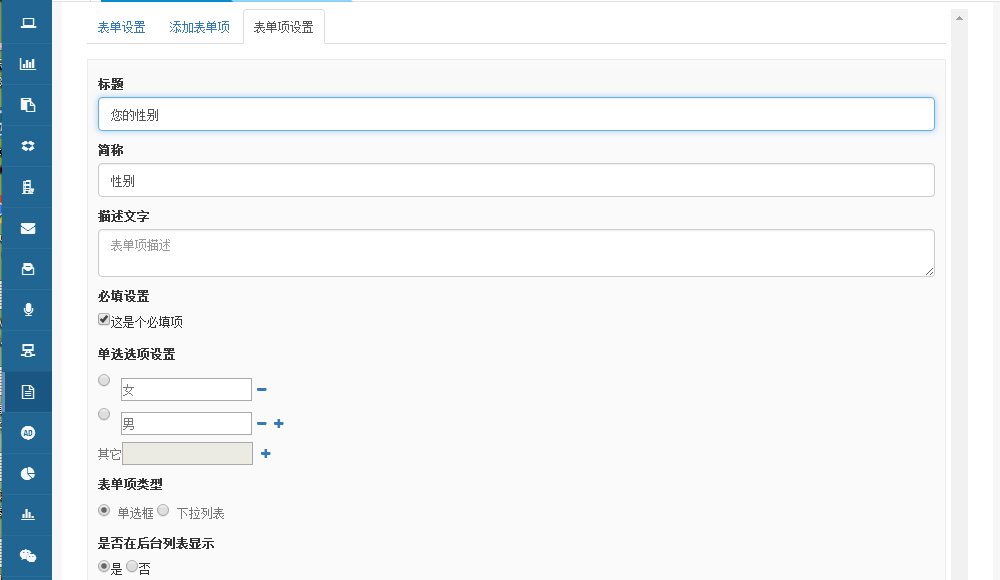
Task: Select the radio button beside the 女 option
Action: point(104,380)
